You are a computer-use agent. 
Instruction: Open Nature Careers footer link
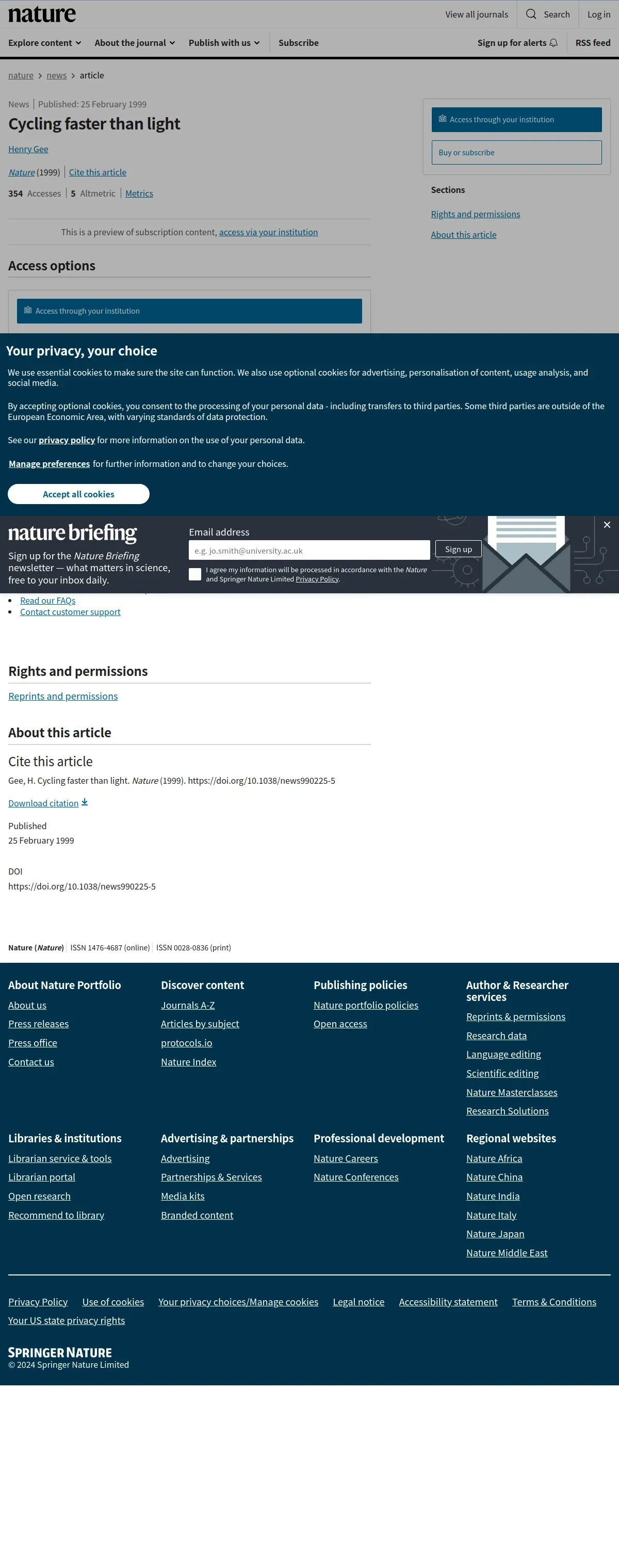(x=346, y=1159)
